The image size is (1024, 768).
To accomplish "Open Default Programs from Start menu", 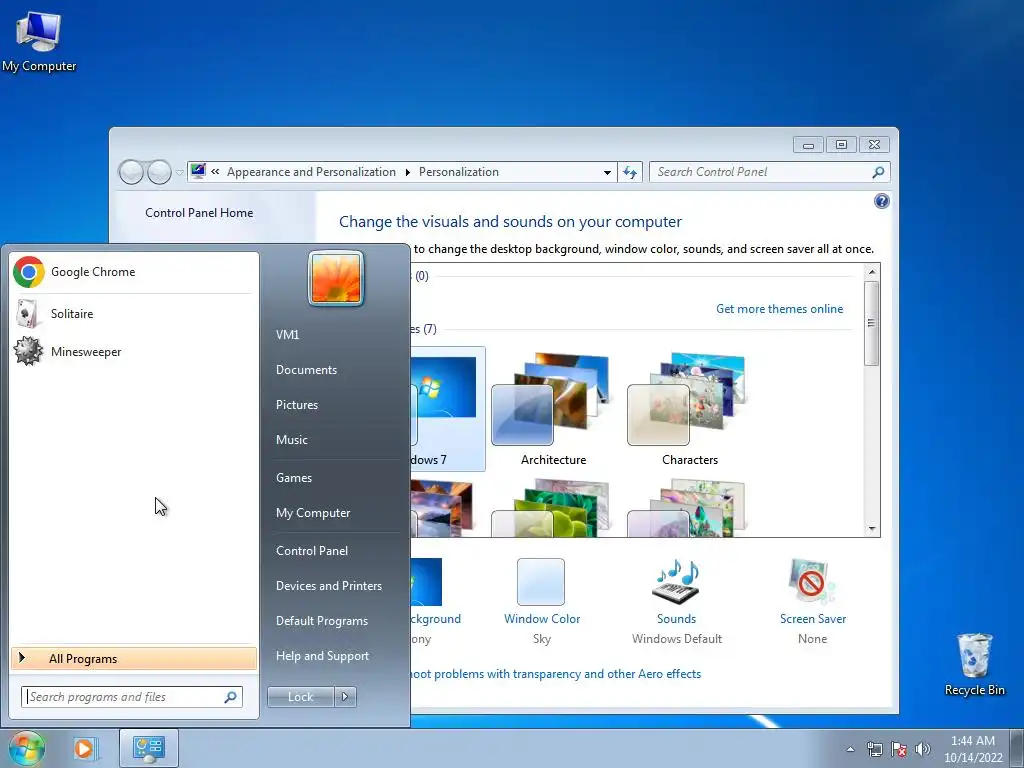I will (321, 621).
